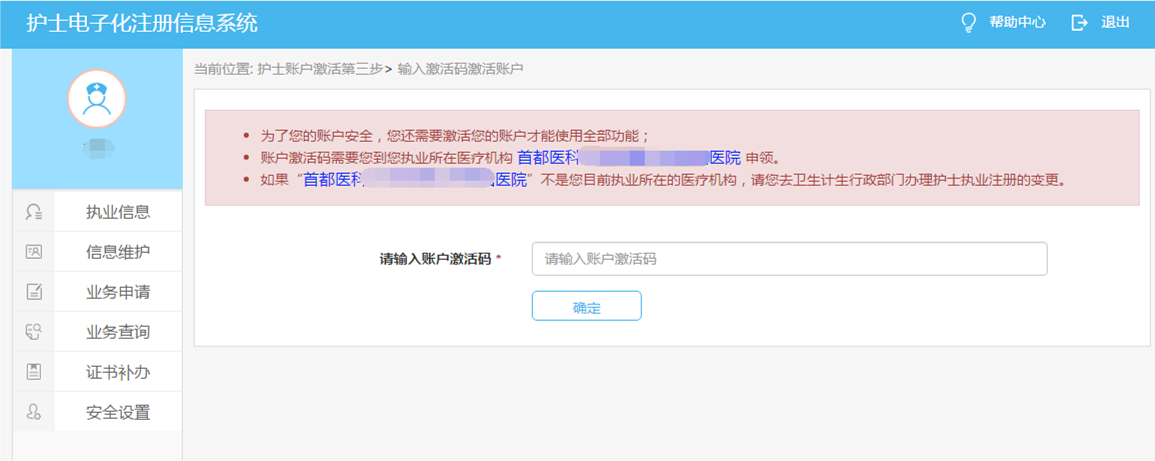Viewport: 1155px width, 461px height.
Task: Click the 证书补办 certificate icon
Action: tap(34, 372)
